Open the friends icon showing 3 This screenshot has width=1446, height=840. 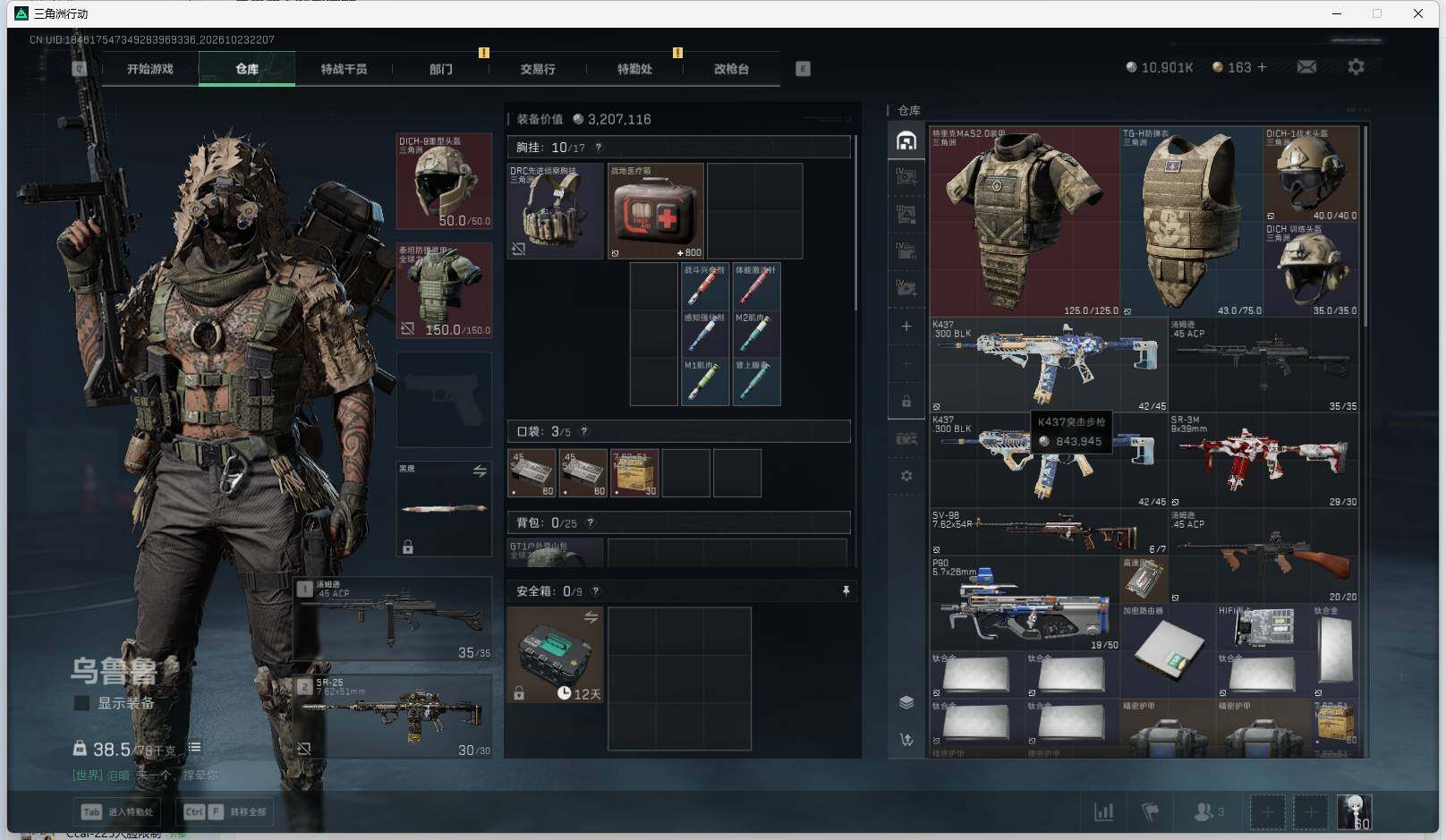coord(1209,812)
